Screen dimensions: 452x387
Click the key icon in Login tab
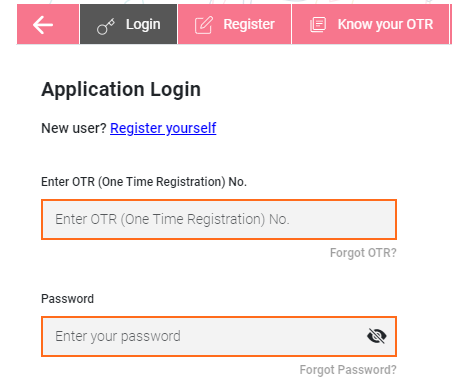pos(106,26)
